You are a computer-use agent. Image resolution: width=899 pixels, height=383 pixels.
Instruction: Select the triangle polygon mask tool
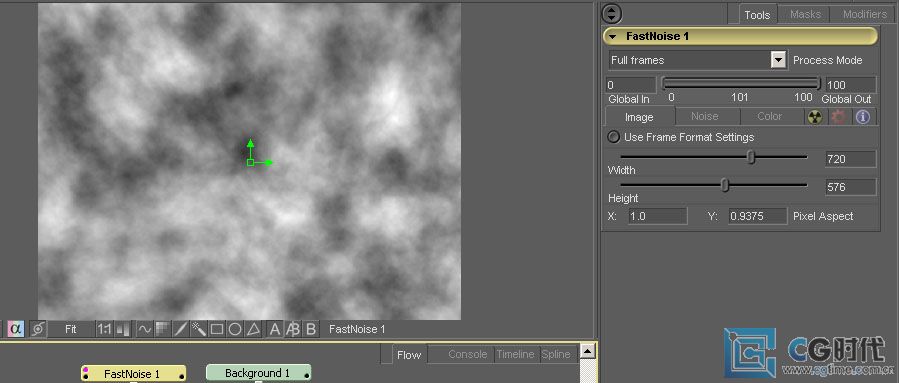tap(253, 329)
